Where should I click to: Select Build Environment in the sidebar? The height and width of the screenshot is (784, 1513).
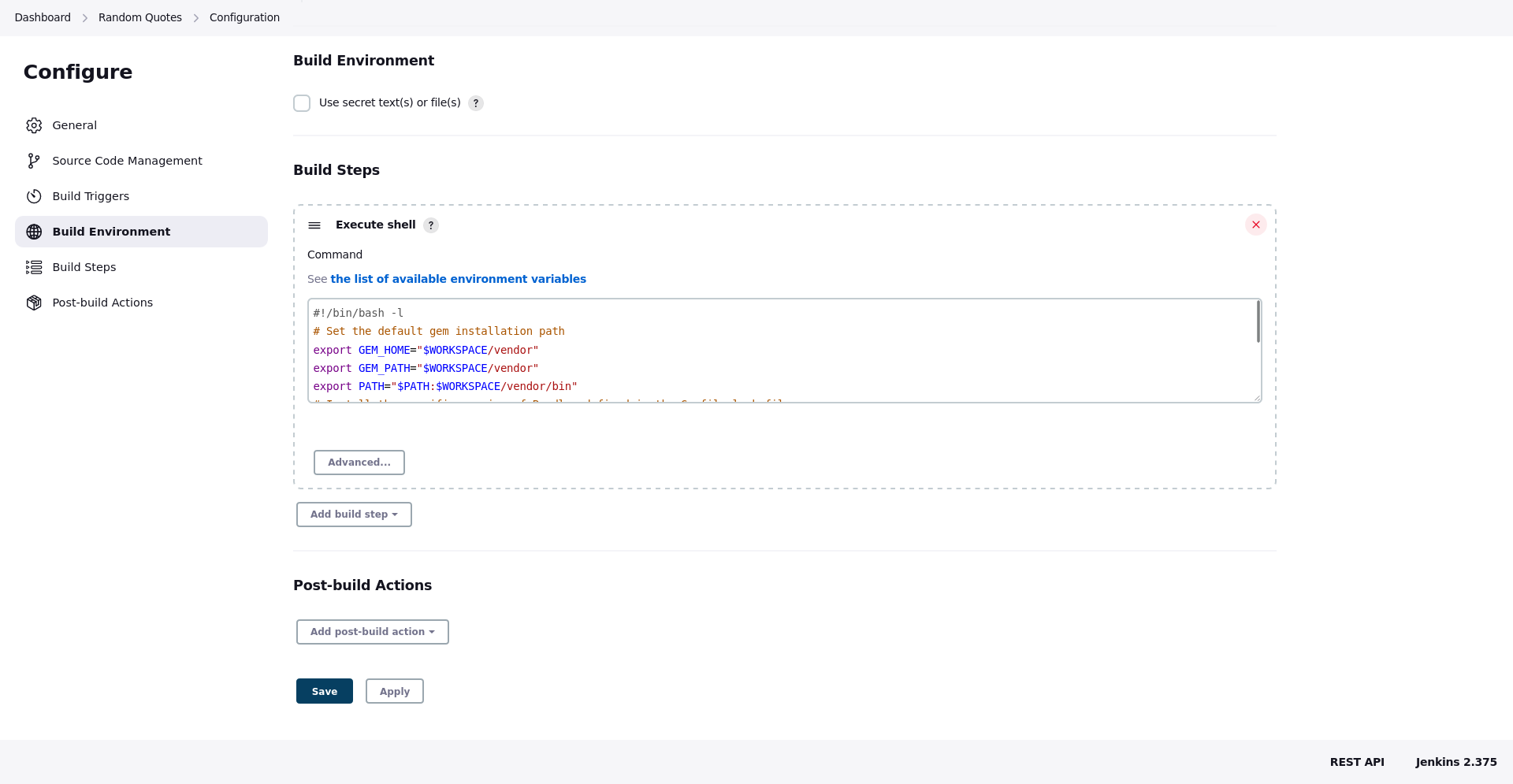(x=141, y=232)
